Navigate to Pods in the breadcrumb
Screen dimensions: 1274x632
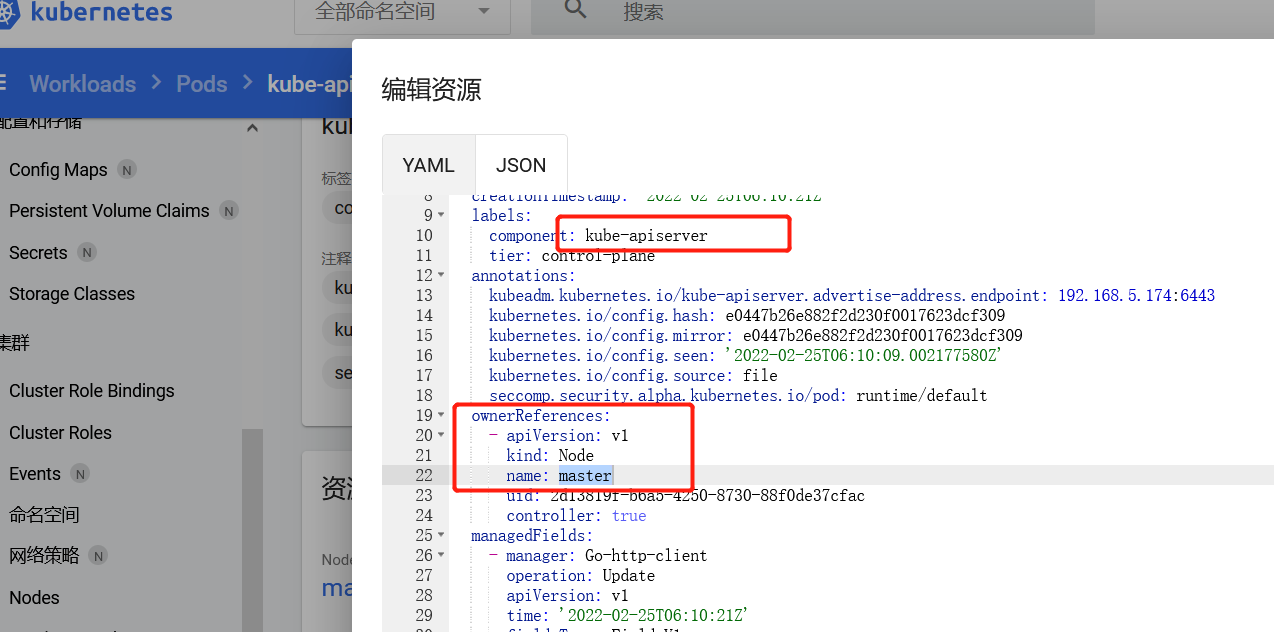(x=202, y=84)
